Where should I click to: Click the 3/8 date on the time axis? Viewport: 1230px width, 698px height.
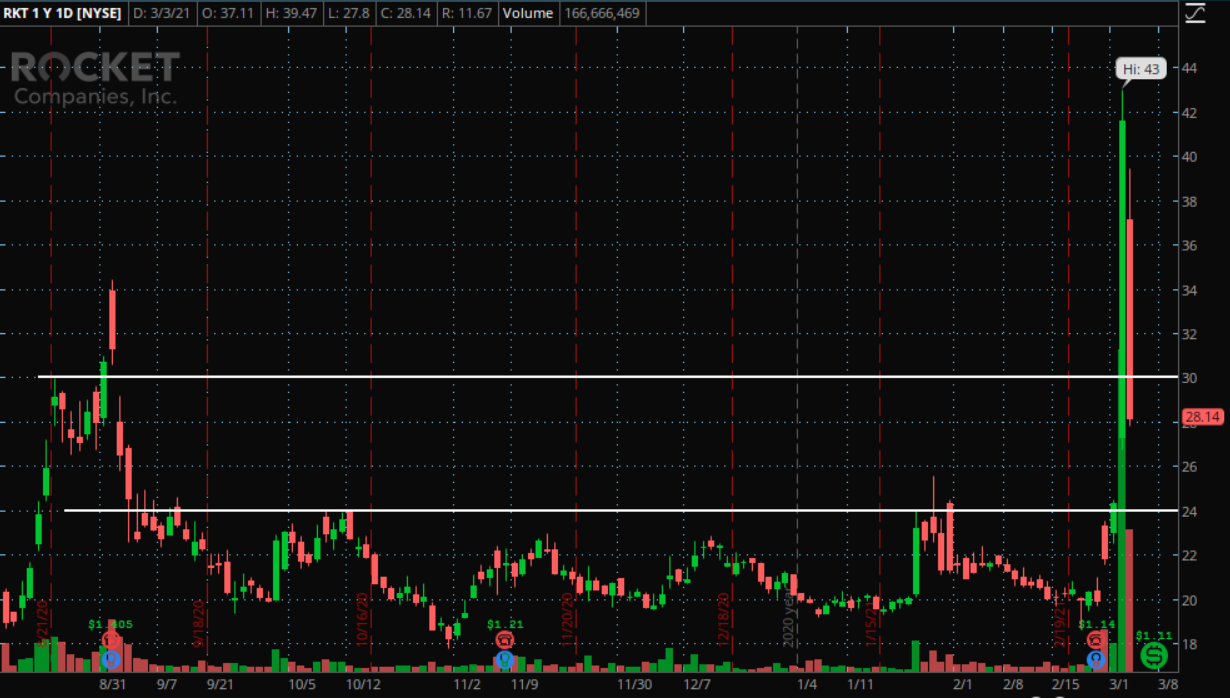click(1166, 684)
